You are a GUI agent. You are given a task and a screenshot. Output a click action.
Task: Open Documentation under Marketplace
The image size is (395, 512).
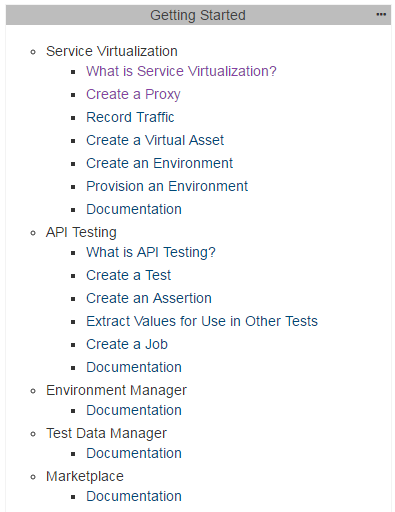(134, 496)
